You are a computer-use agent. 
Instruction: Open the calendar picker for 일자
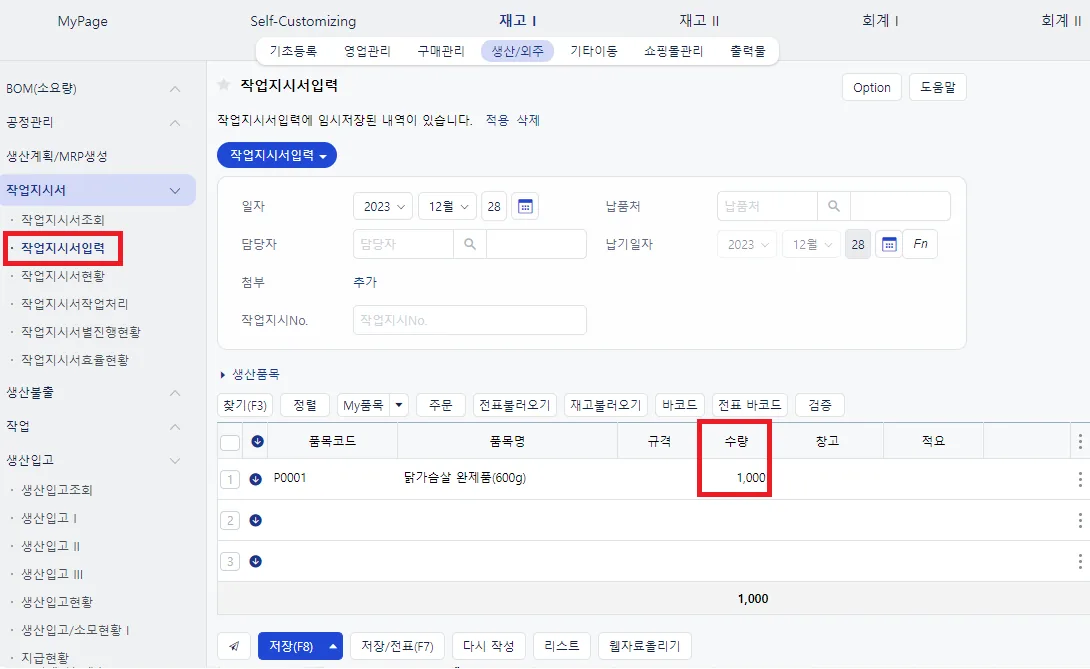click(x=526, y=207)
